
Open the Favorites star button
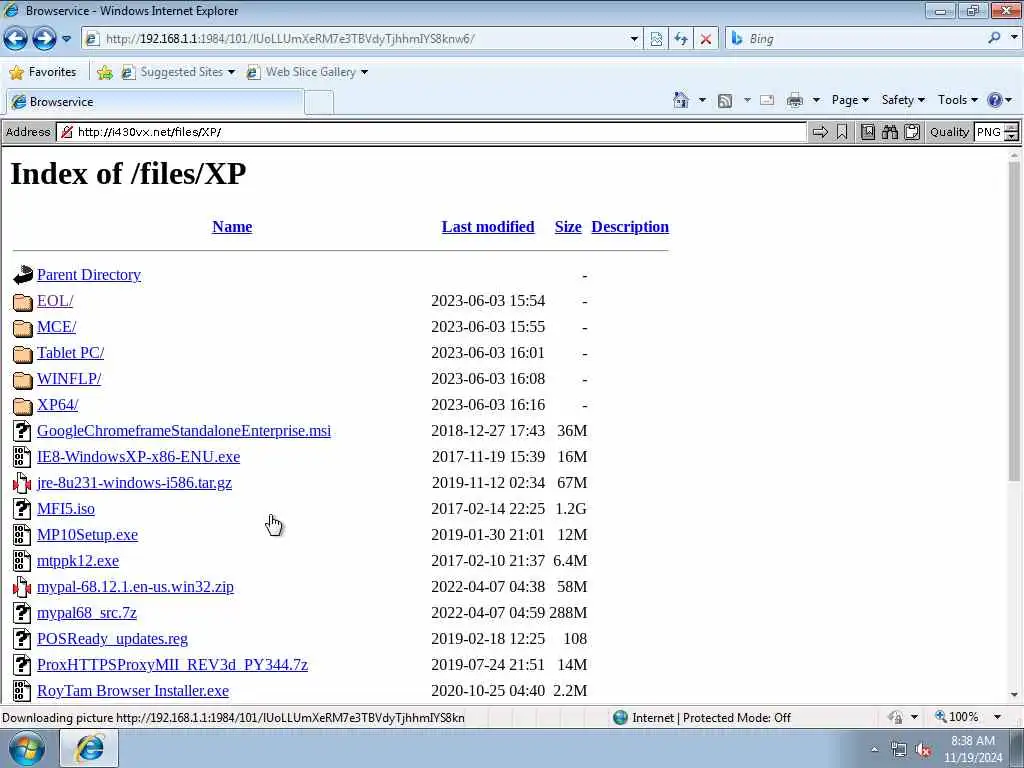43,72
